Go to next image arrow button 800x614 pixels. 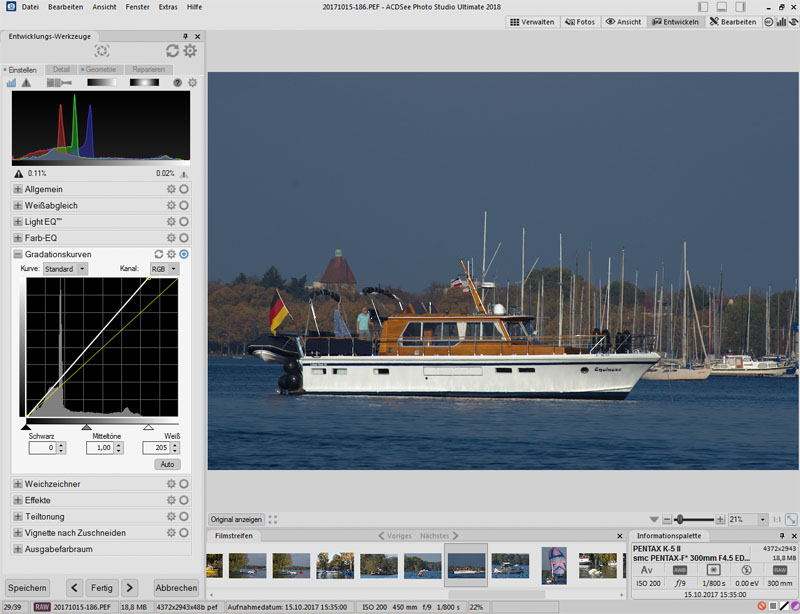[128, 587]
